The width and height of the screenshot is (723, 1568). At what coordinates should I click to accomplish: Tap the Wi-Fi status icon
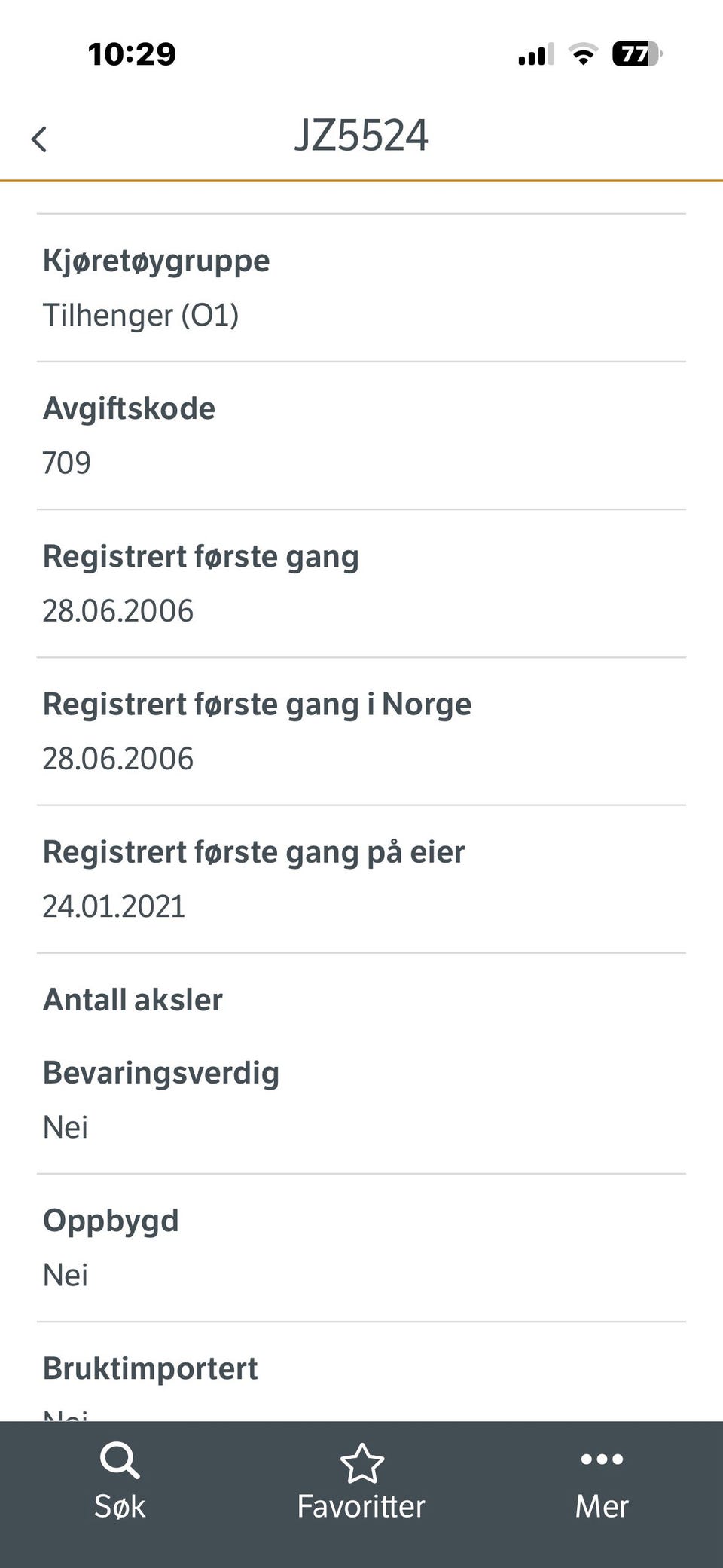(582, 54)
